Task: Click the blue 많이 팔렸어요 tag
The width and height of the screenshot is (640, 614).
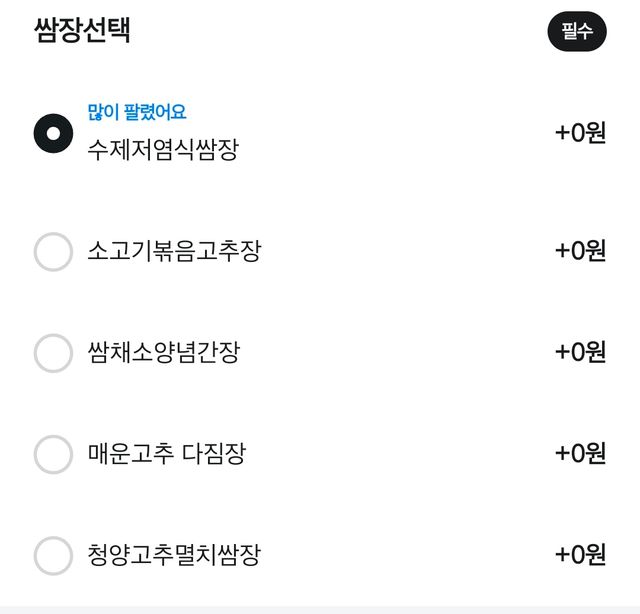Action: pos(137,112)
